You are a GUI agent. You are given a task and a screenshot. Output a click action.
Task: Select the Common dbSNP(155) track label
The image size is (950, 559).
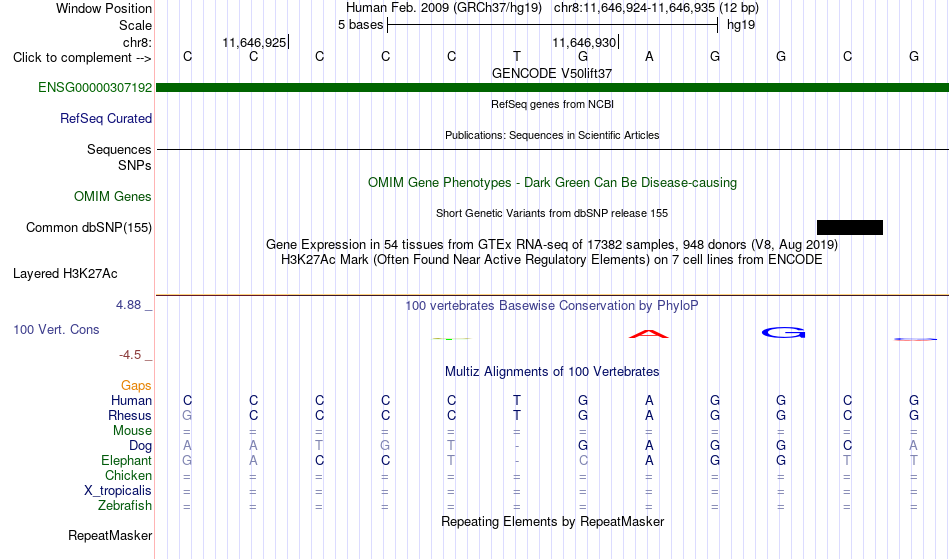(89, 228)
